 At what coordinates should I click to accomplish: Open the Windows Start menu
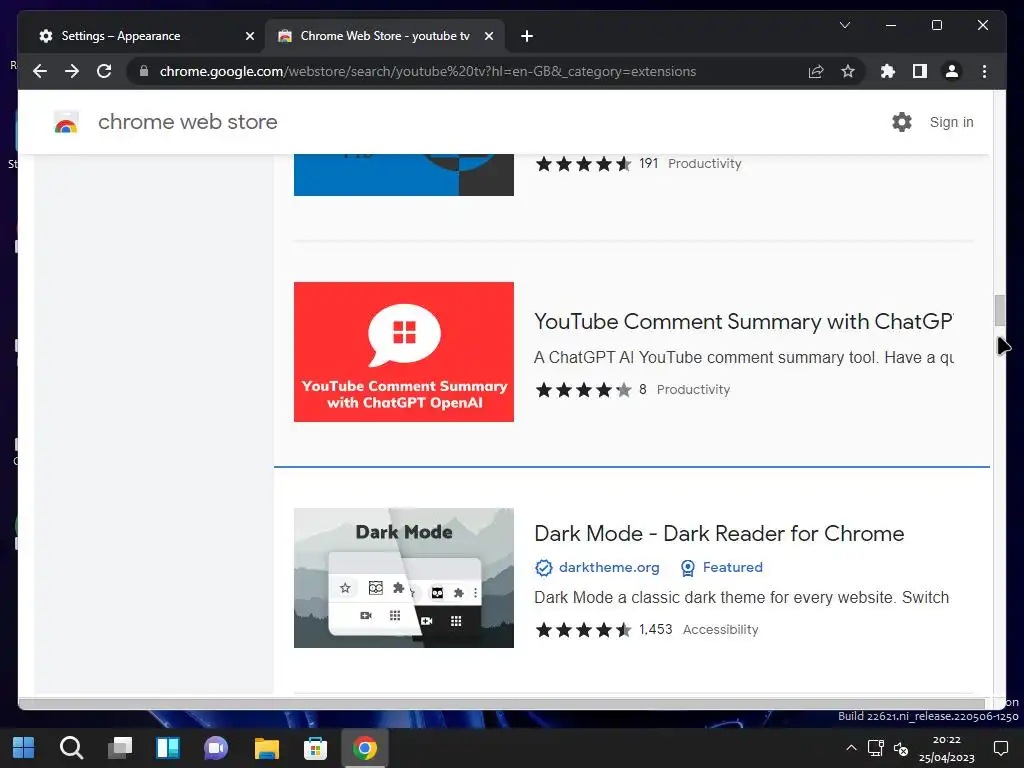pos(24,748)
